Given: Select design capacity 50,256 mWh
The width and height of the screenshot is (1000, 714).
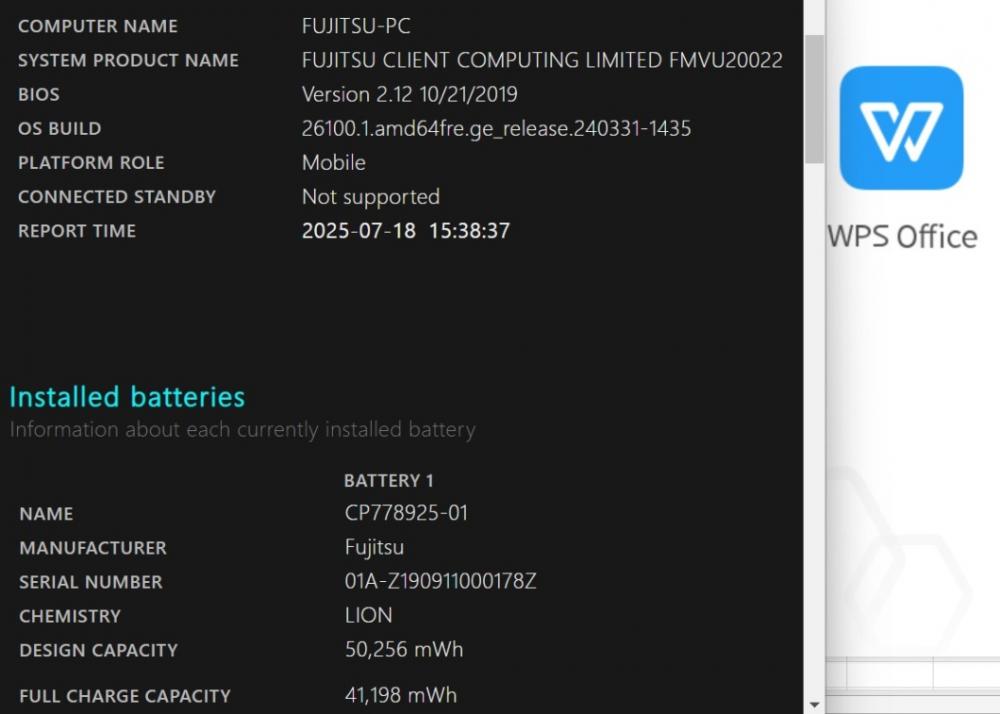Looking at the screenshot, I should click(x=404, y=650).
